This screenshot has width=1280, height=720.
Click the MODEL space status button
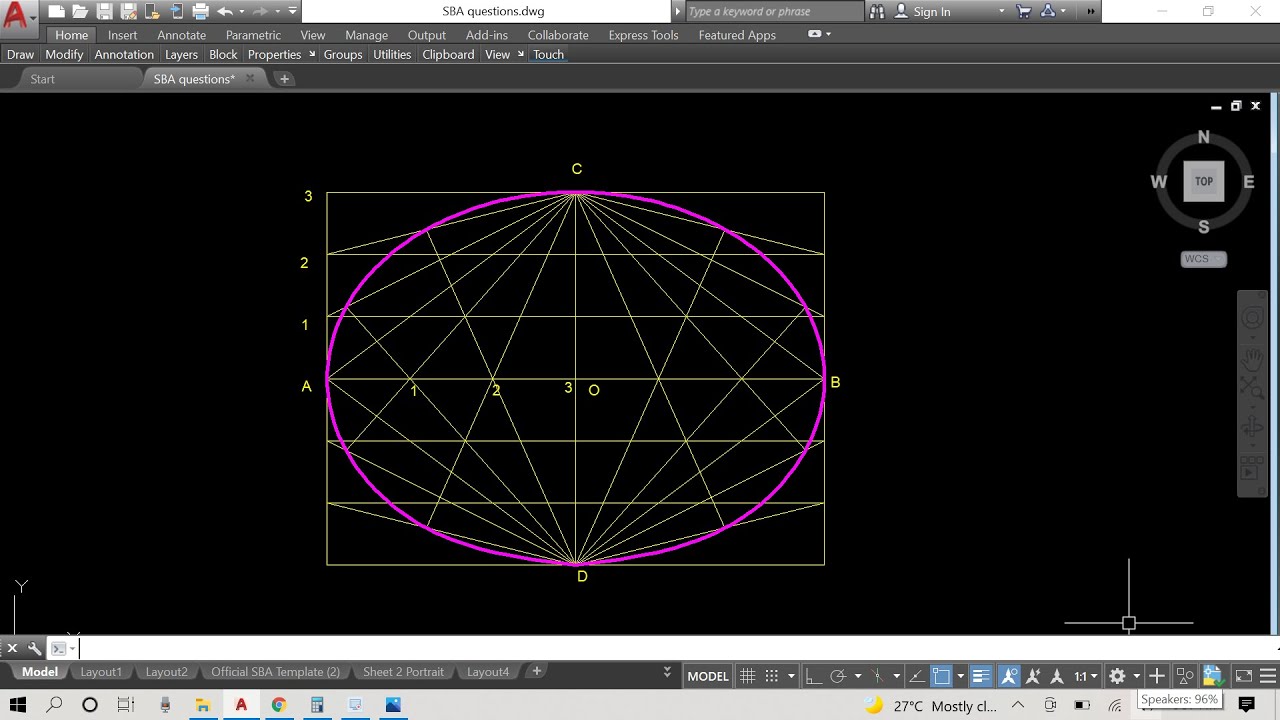coord(708,676)
